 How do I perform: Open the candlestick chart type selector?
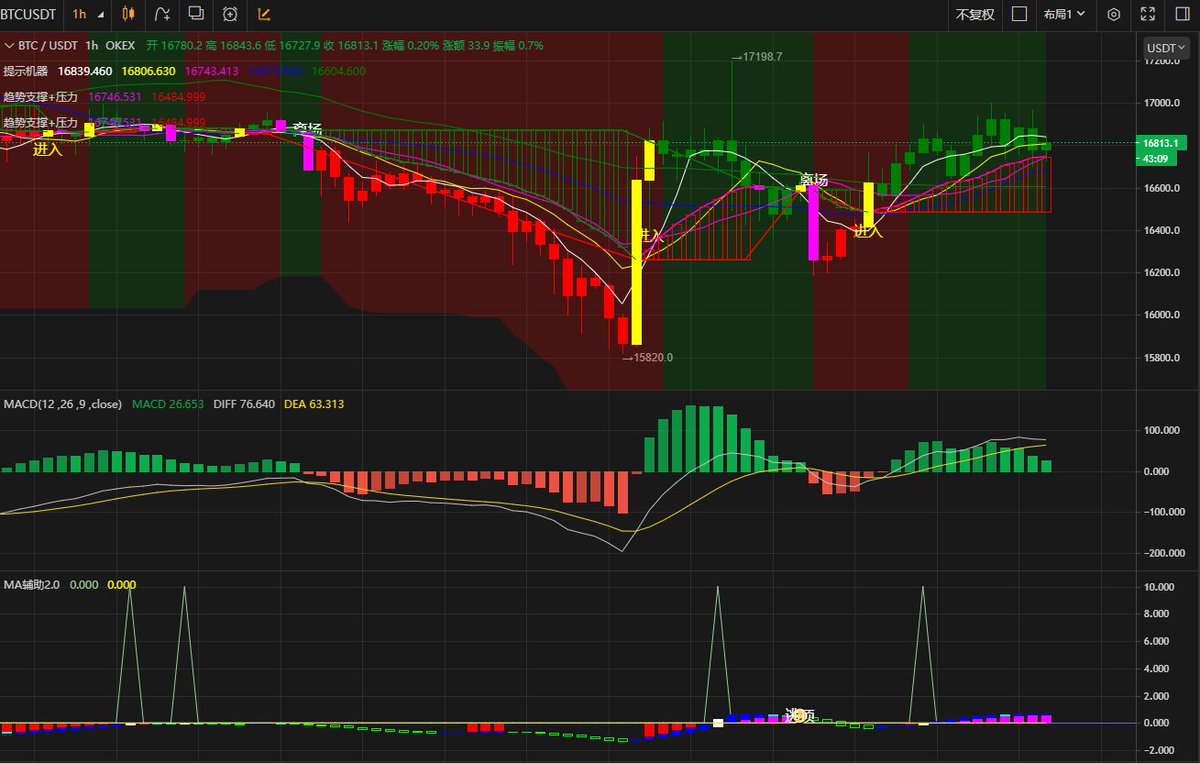(127, 14)
